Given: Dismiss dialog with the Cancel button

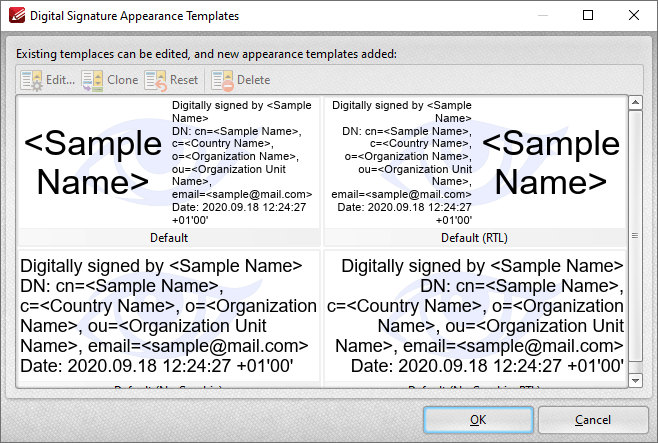Looking at the screenshot, I should tap(593, 420).
